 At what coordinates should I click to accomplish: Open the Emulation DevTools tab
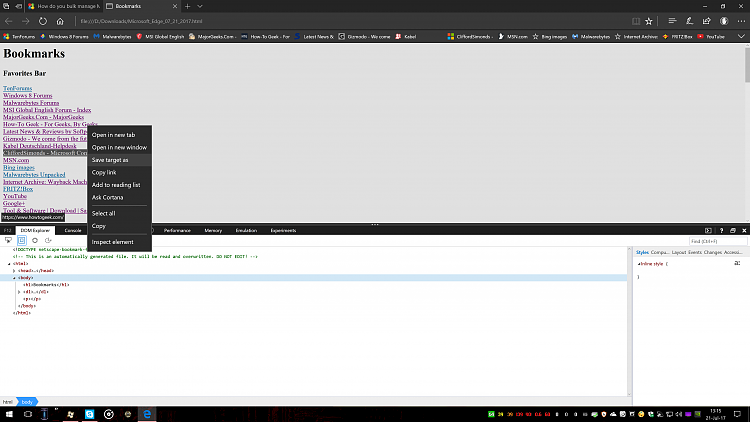tap(246, 231)
